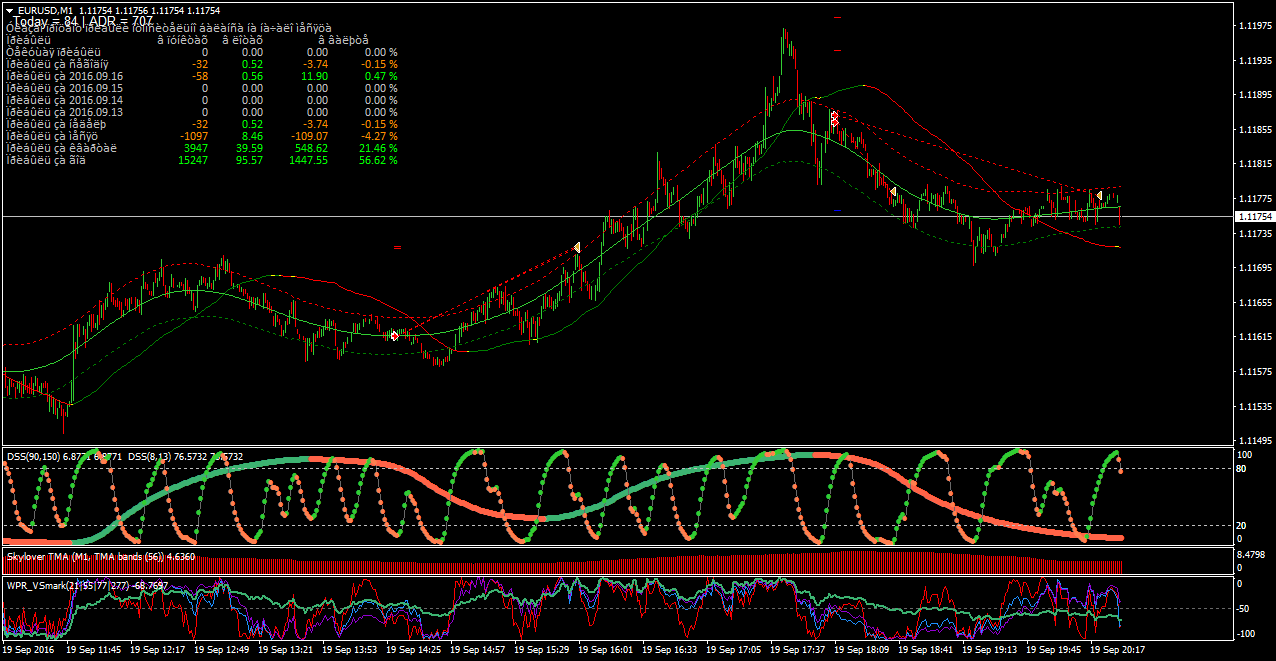
Task: Click the 2016.09.16 row label
Action: (x=65, y=76)
